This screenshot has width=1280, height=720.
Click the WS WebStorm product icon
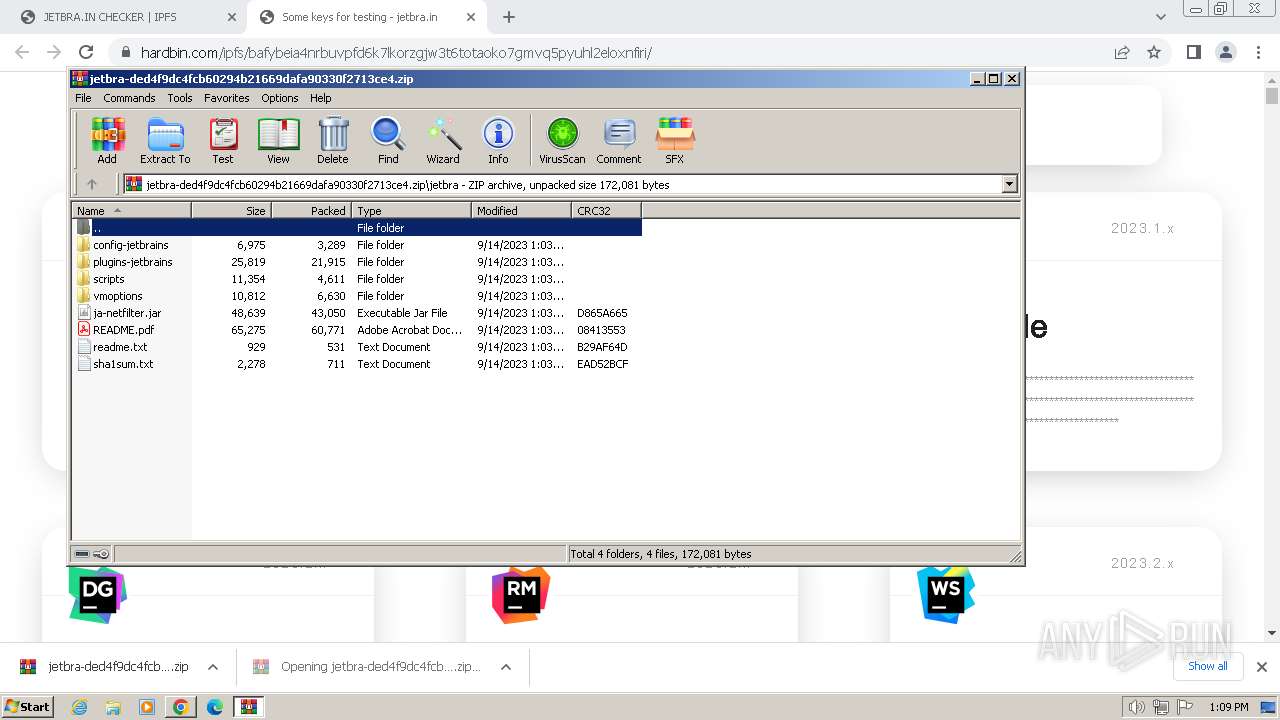coord(946,594)
